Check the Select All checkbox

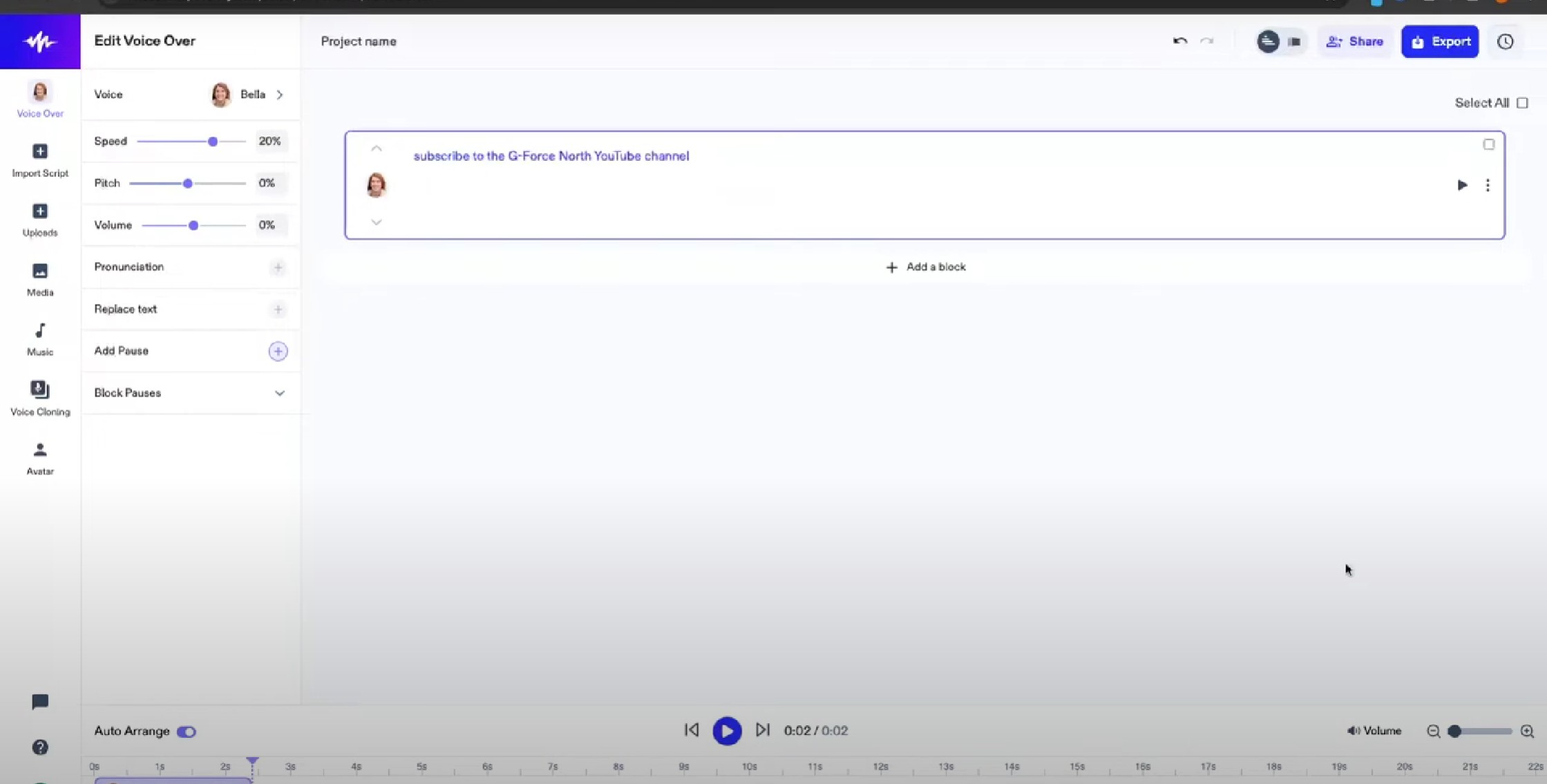coord(1522,103)
